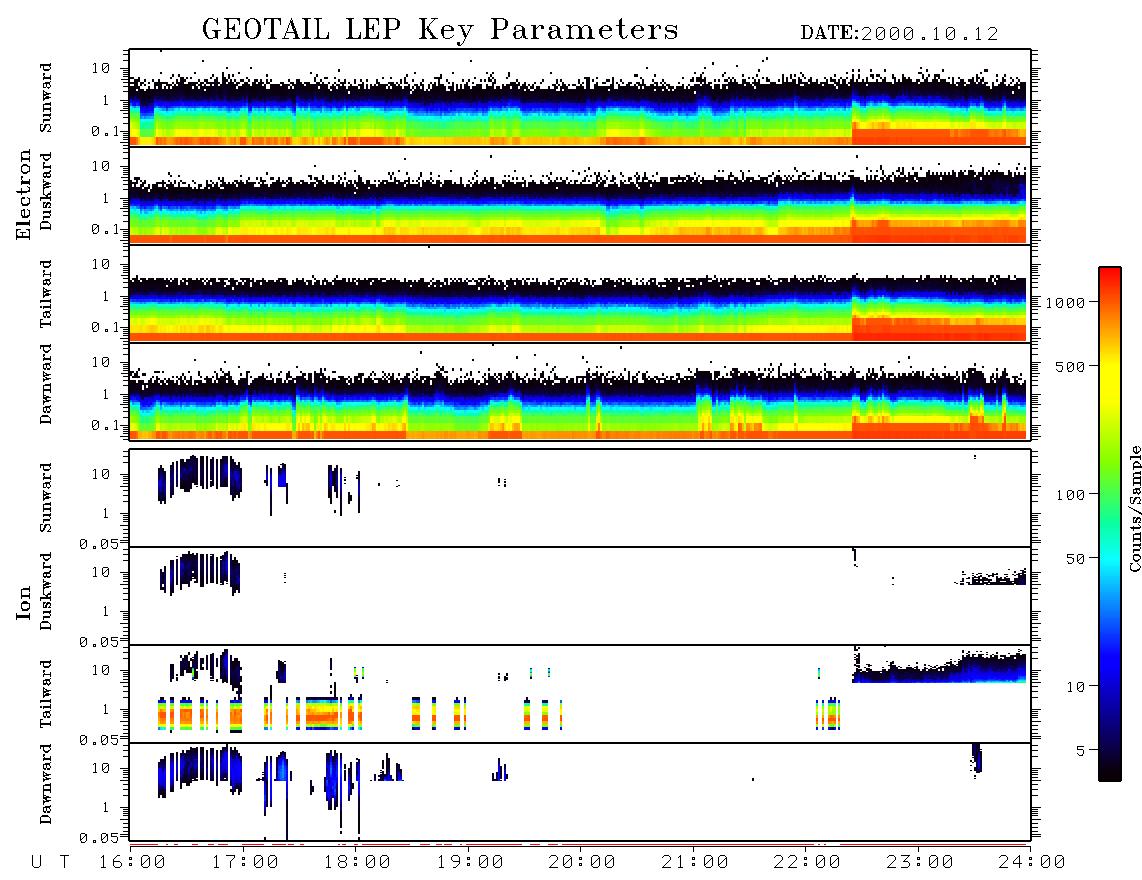Viewport: 1142px width, 880px height.
Task: Click the 100 colorbar tick value
Action: [1071, 495]
